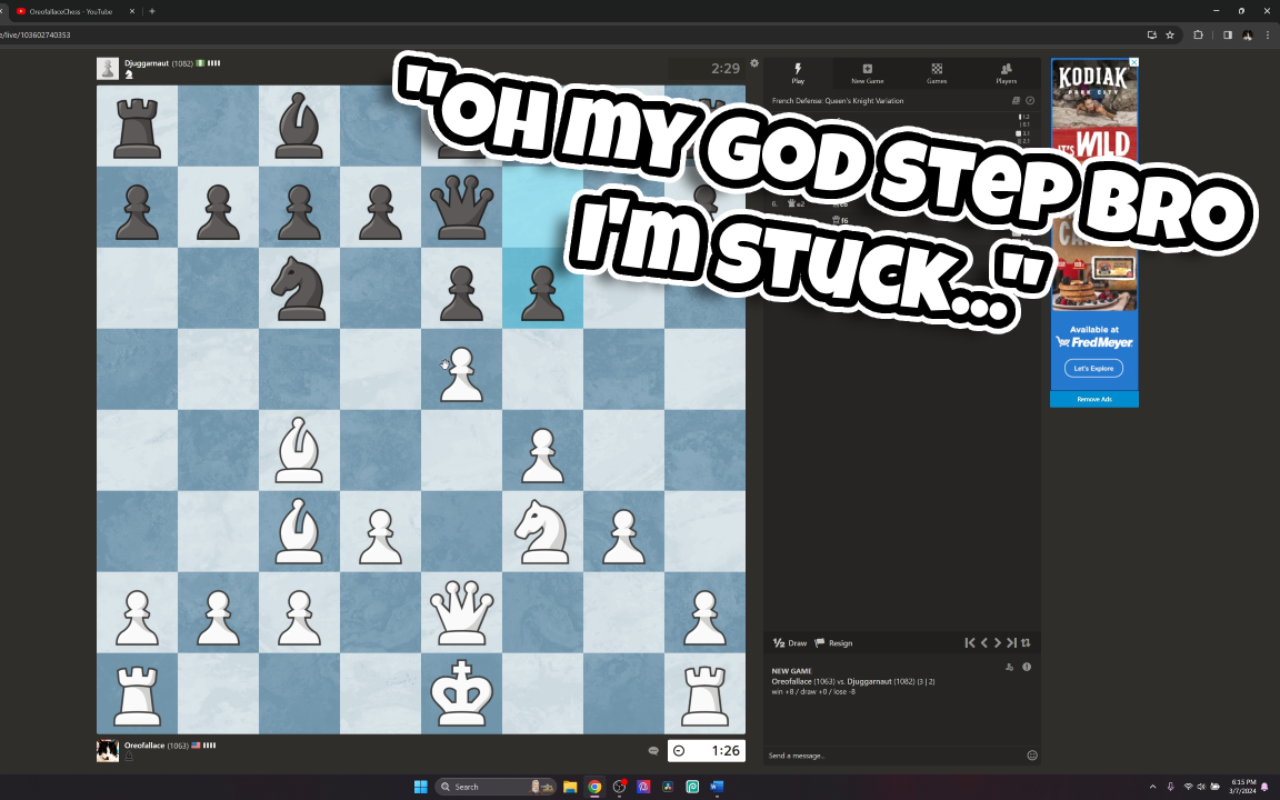Jump to first move with leftmost navigation arrow
The width and height of the screenshot is (1280, 800).
coord(969,643)
